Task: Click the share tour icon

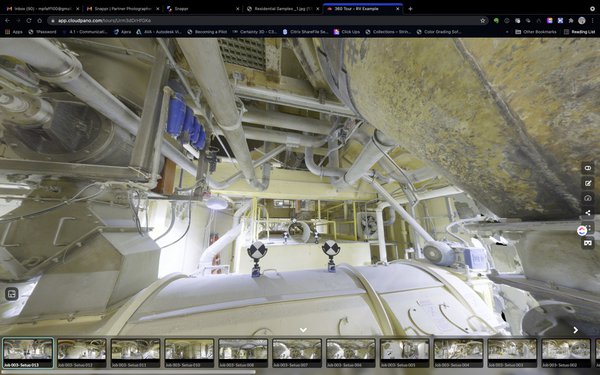Action: [588, 213]
